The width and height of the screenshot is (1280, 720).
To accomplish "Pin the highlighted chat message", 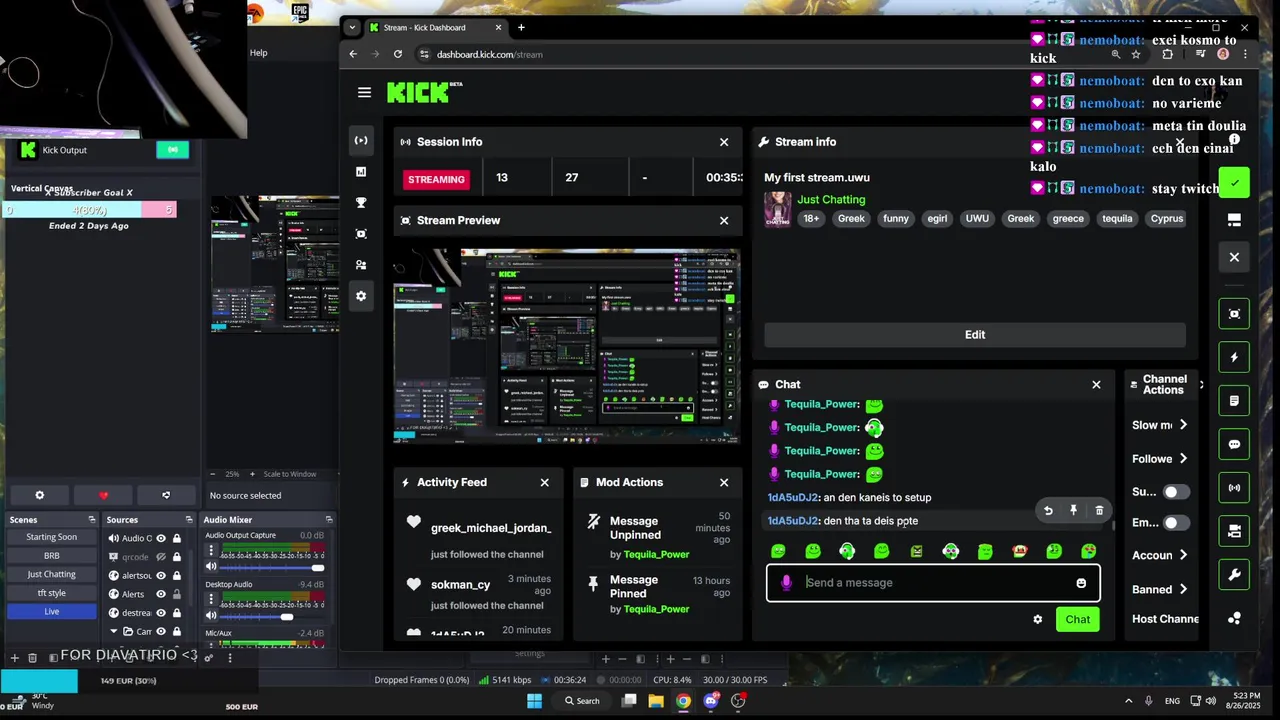I will [x=1073, y=510].
